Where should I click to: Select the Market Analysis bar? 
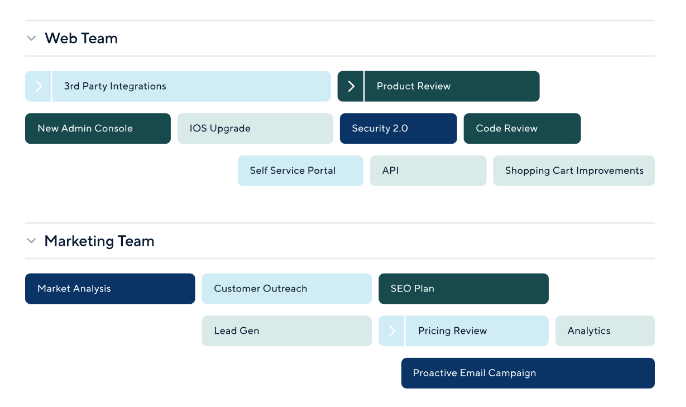[x=110, y=289]
